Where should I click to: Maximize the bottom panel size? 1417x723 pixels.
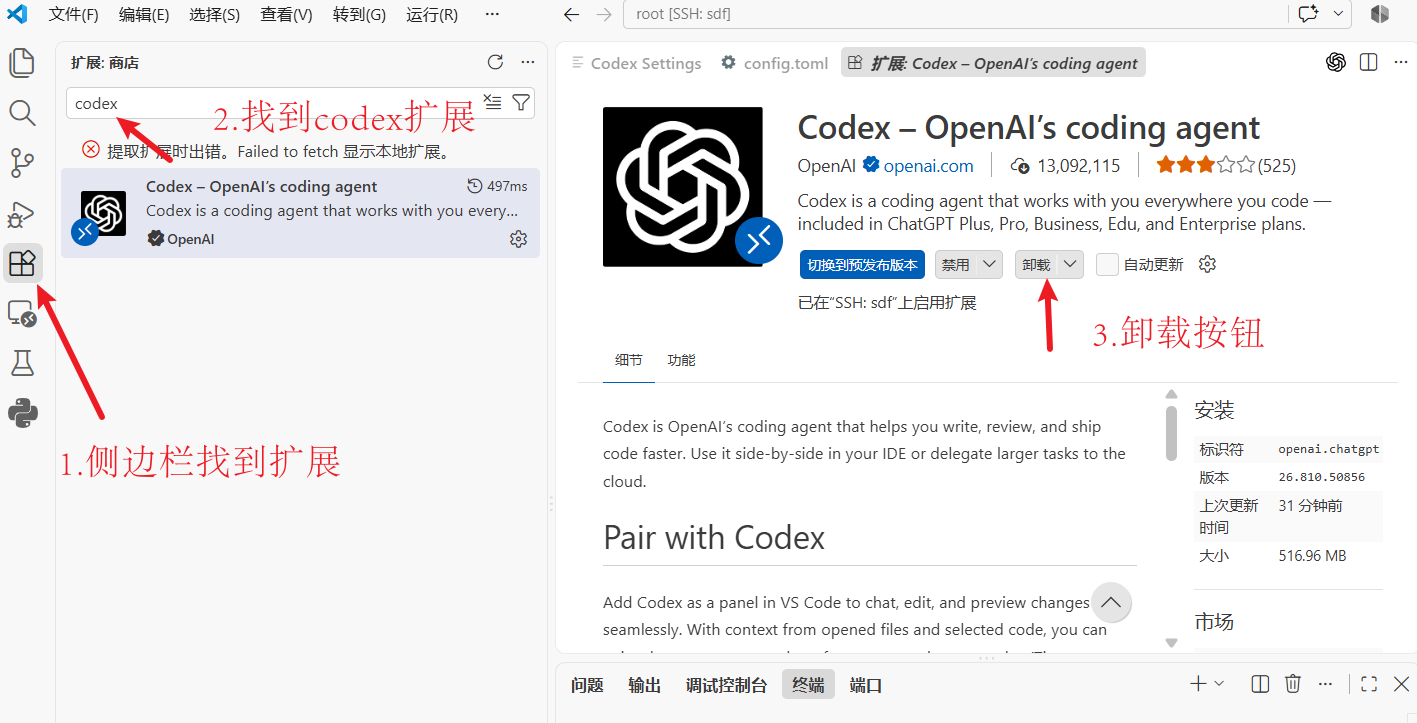pyautogui.click(x=1369, y=684)
